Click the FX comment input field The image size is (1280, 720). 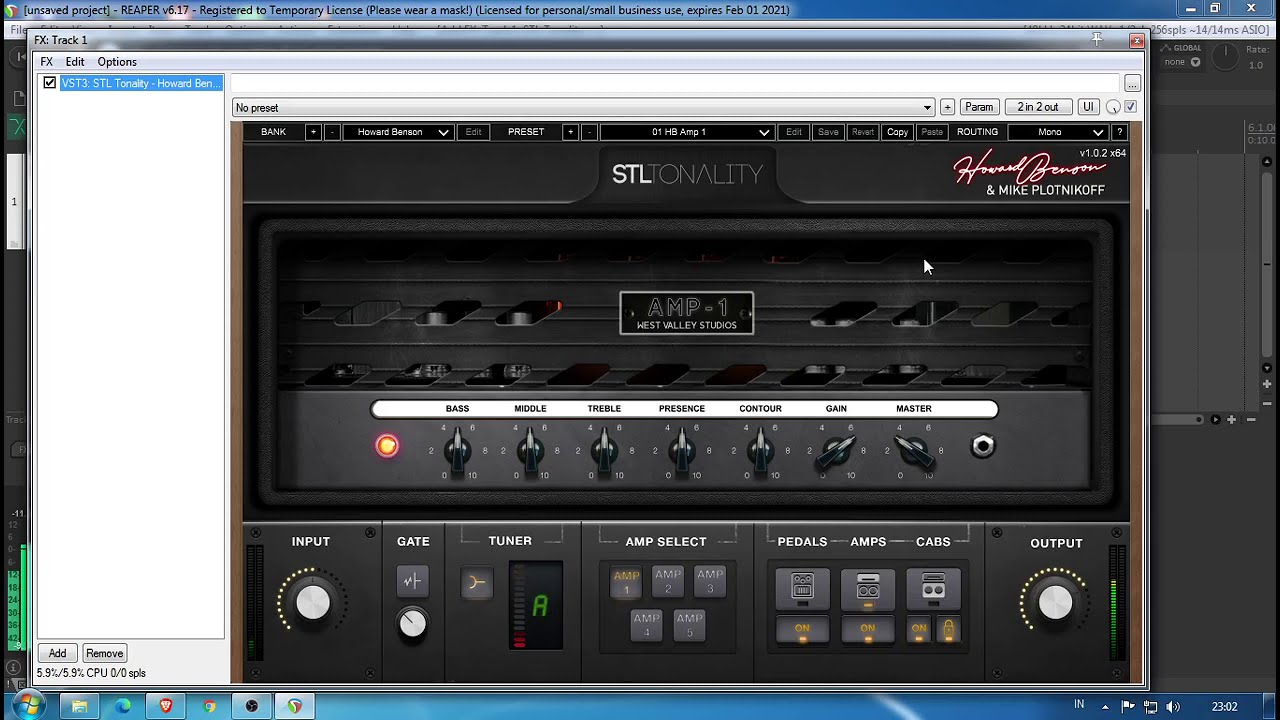click(x=675, y=84)
